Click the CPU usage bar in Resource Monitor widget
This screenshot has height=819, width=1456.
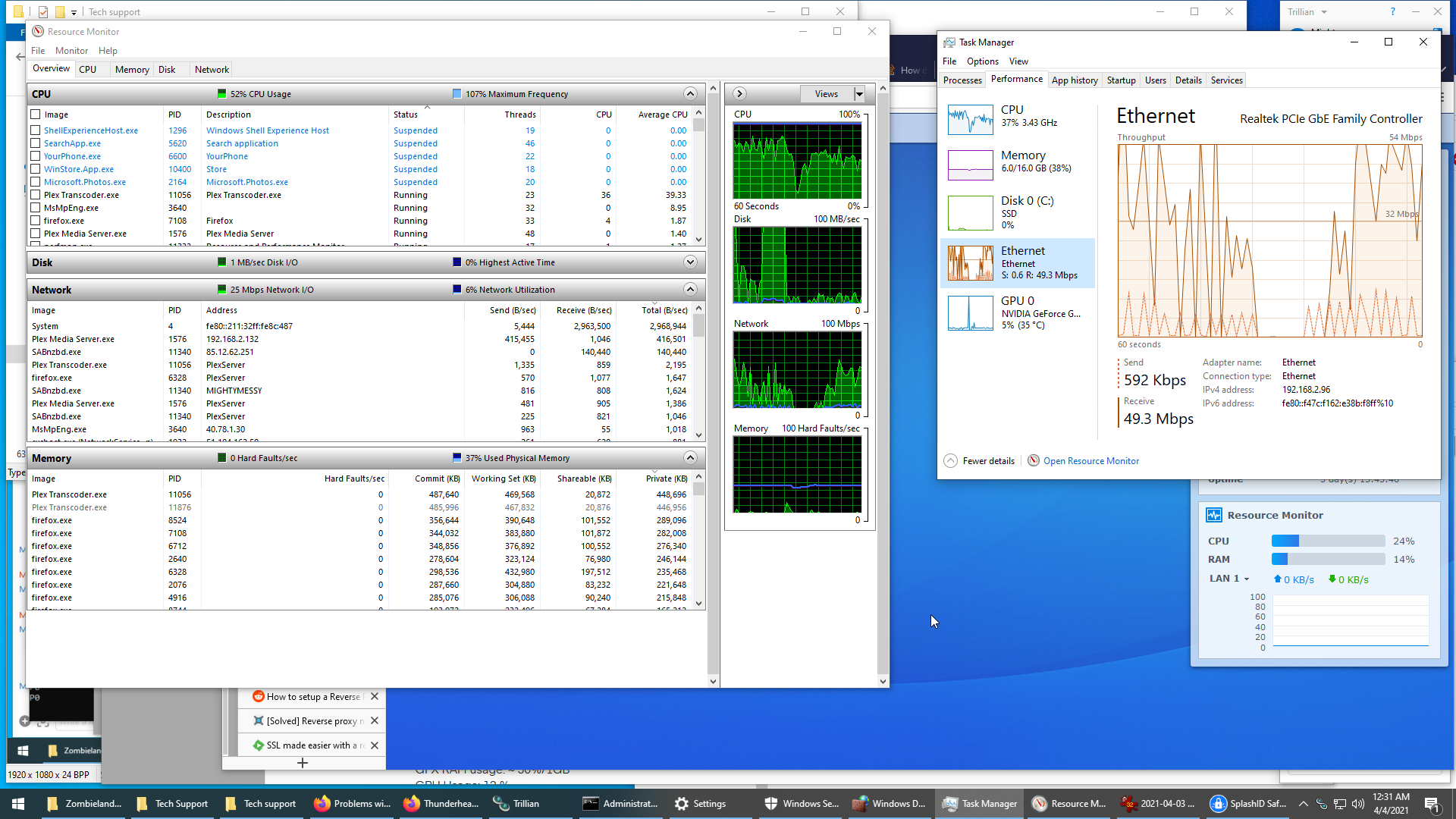(1328, 541)
